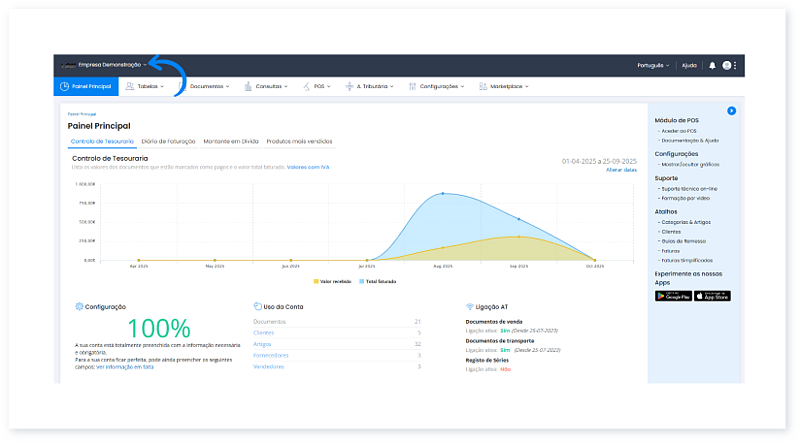Open the user profile avatar icon

tap(727, 65)
